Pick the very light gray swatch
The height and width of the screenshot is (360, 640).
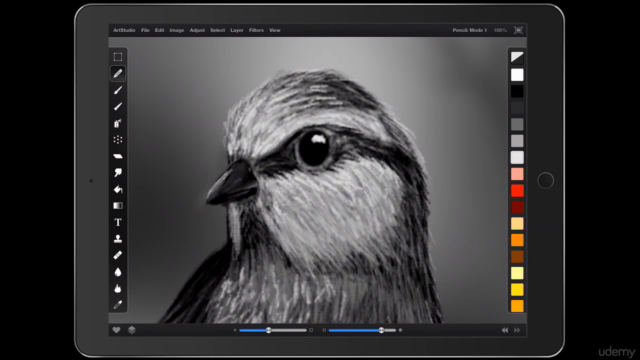click(x=517, y=158)
